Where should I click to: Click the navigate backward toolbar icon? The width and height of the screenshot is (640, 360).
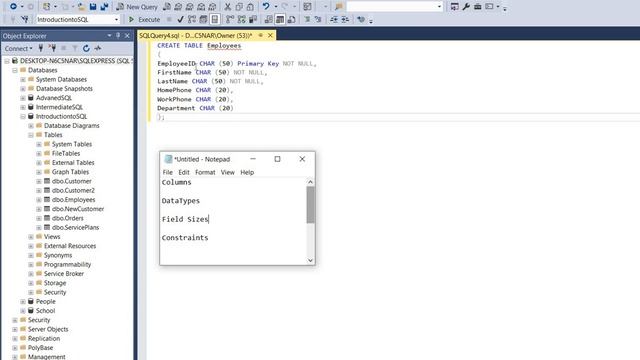13,7
